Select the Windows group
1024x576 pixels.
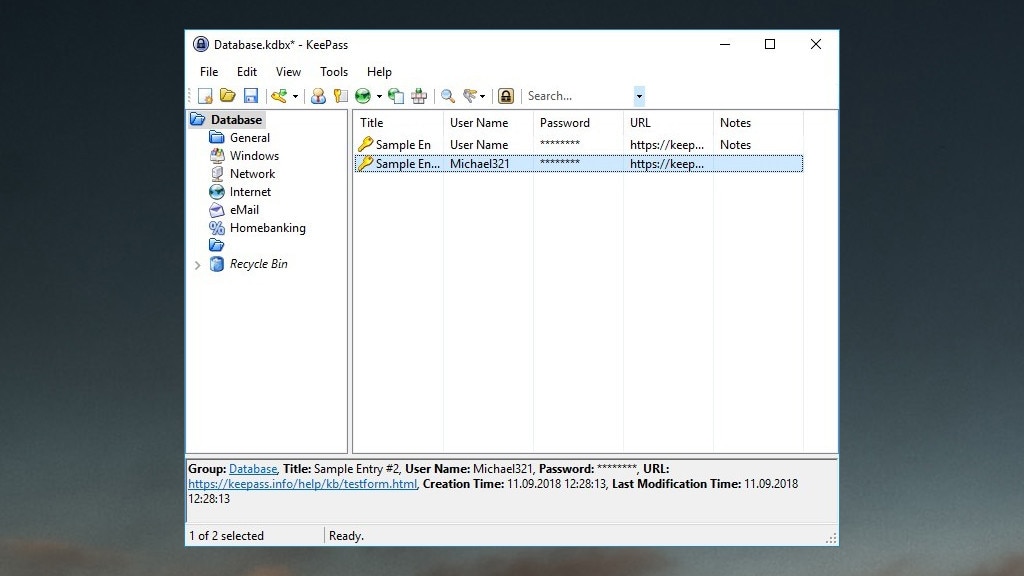[254, 155]
